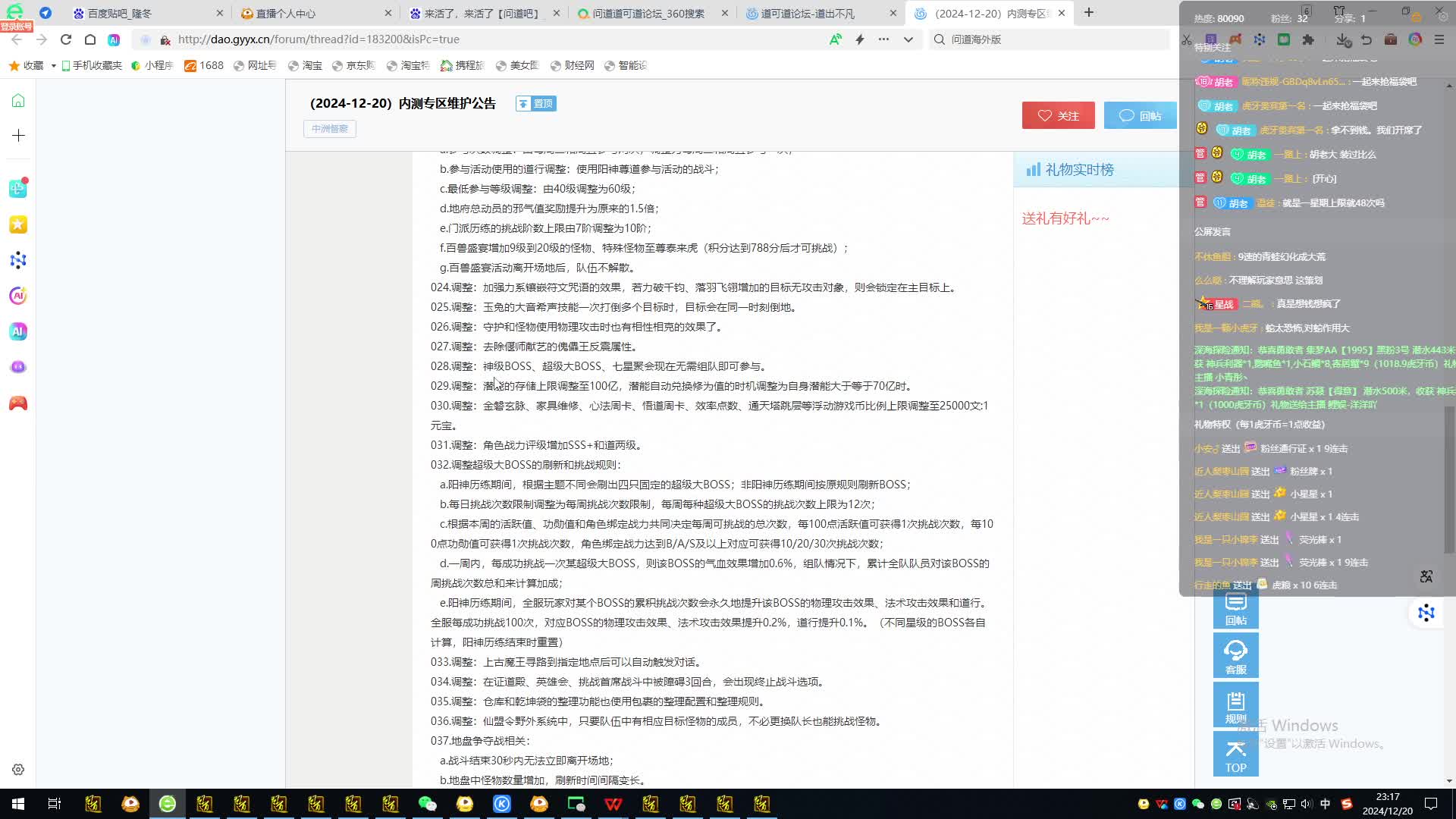Click the undo arrow icon in stream toolbar

click(x=1367, y=39)
